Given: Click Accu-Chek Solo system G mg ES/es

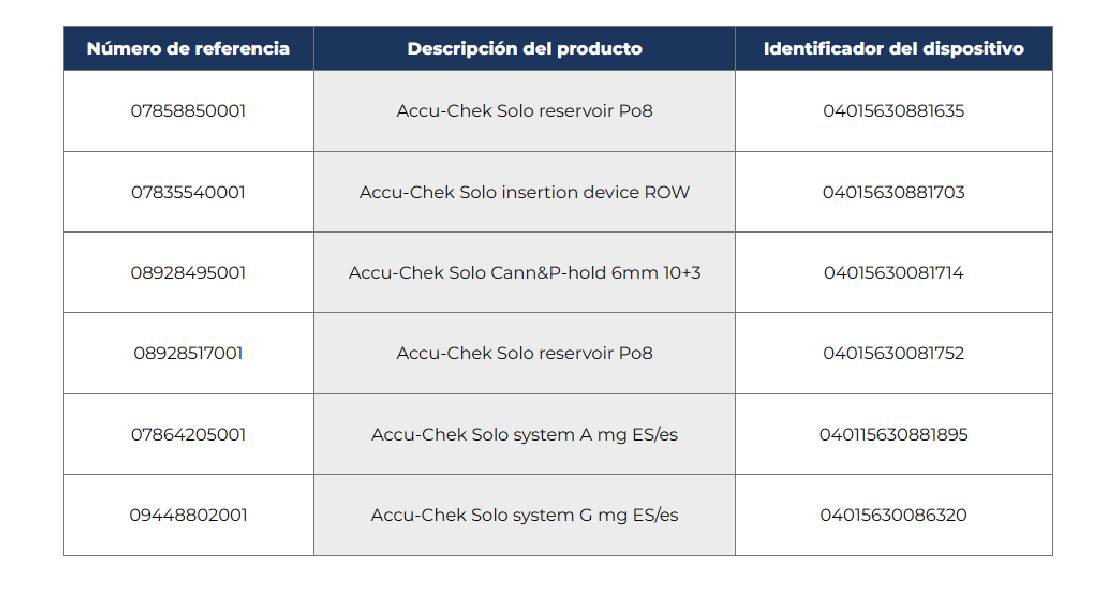Looking at the screenshot, I should [x=525, y=515].
